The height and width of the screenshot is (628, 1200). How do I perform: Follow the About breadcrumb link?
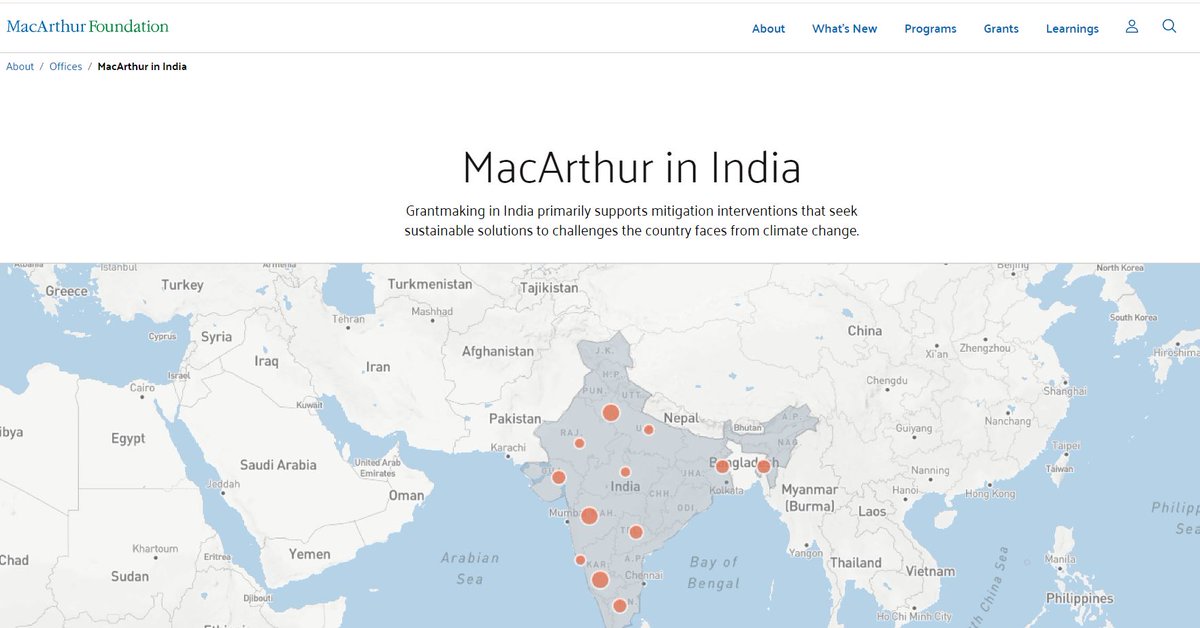(x=19, y=65)
